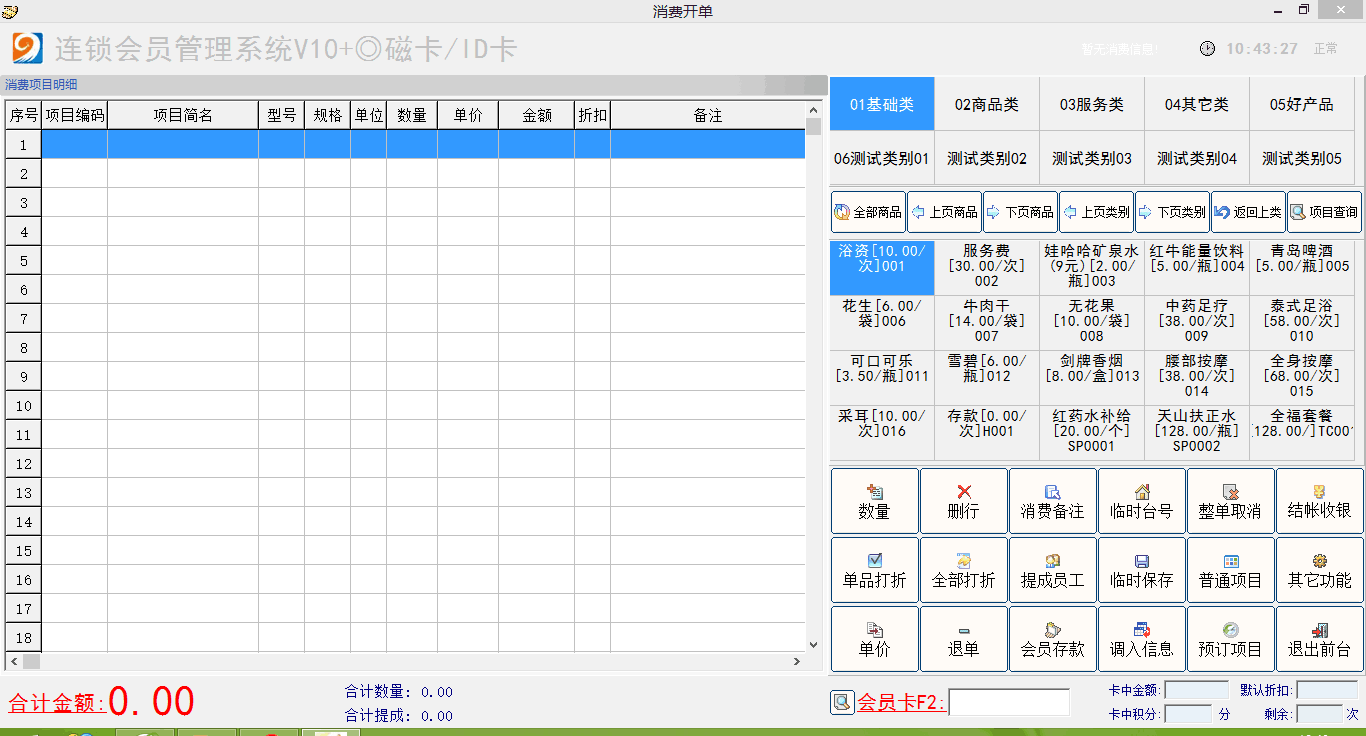1366x736 pixels.
Task: Click the 合计金额 total amount link
Action: point(57,703)
